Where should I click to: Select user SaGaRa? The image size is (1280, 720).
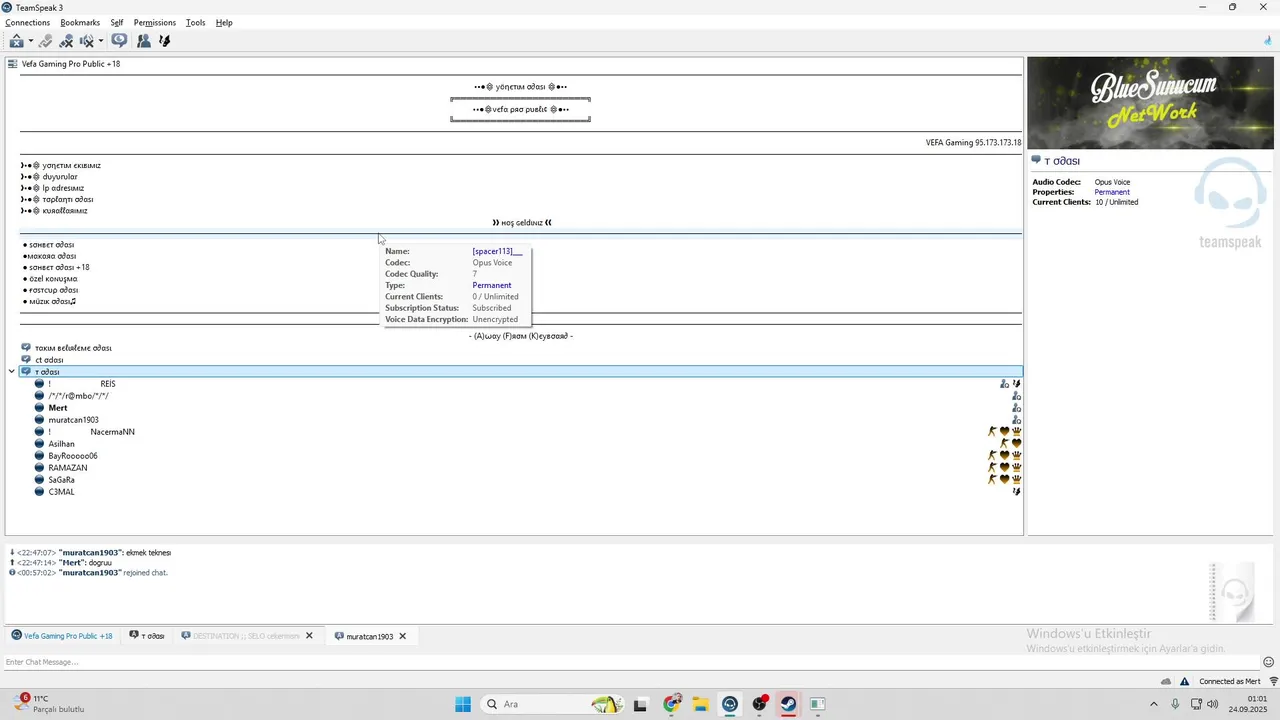click(x=61, y=480)
